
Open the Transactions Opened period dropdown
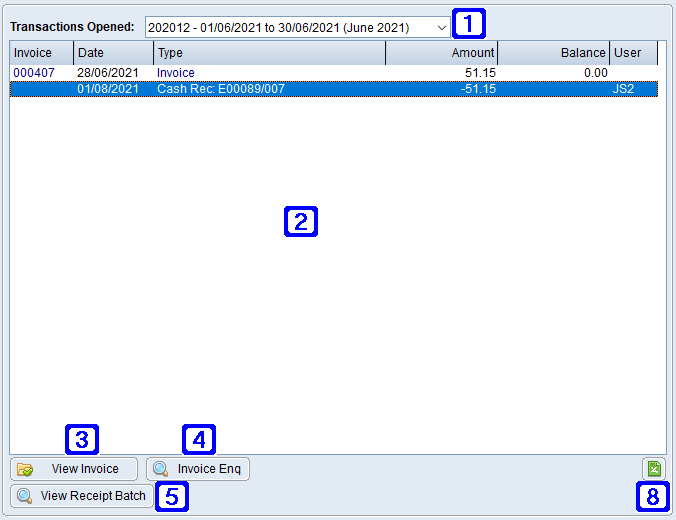(297, 28)
